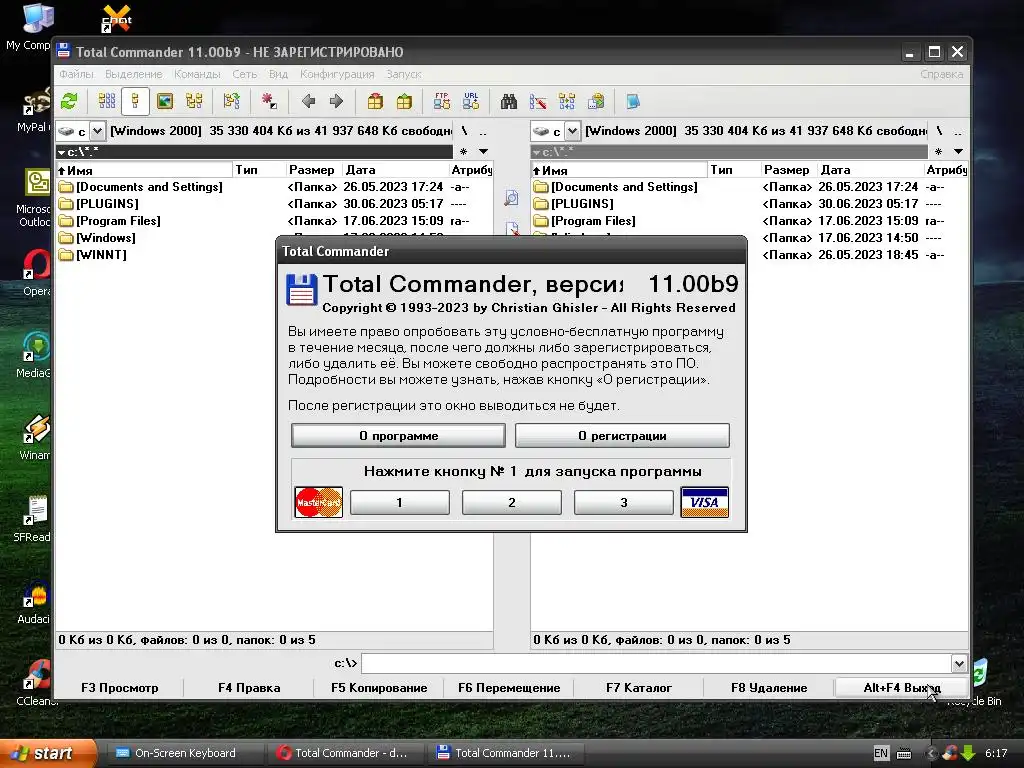Click the 'О регистрации' button
The width and height of the screenshot is (1024, 768).
pyautogui.click(x=622, y=436)
